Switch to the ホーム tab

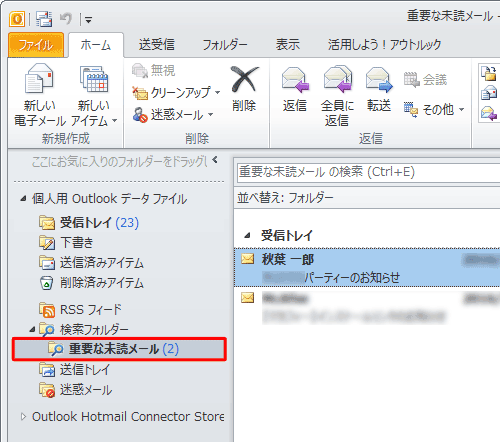(96, 45)
